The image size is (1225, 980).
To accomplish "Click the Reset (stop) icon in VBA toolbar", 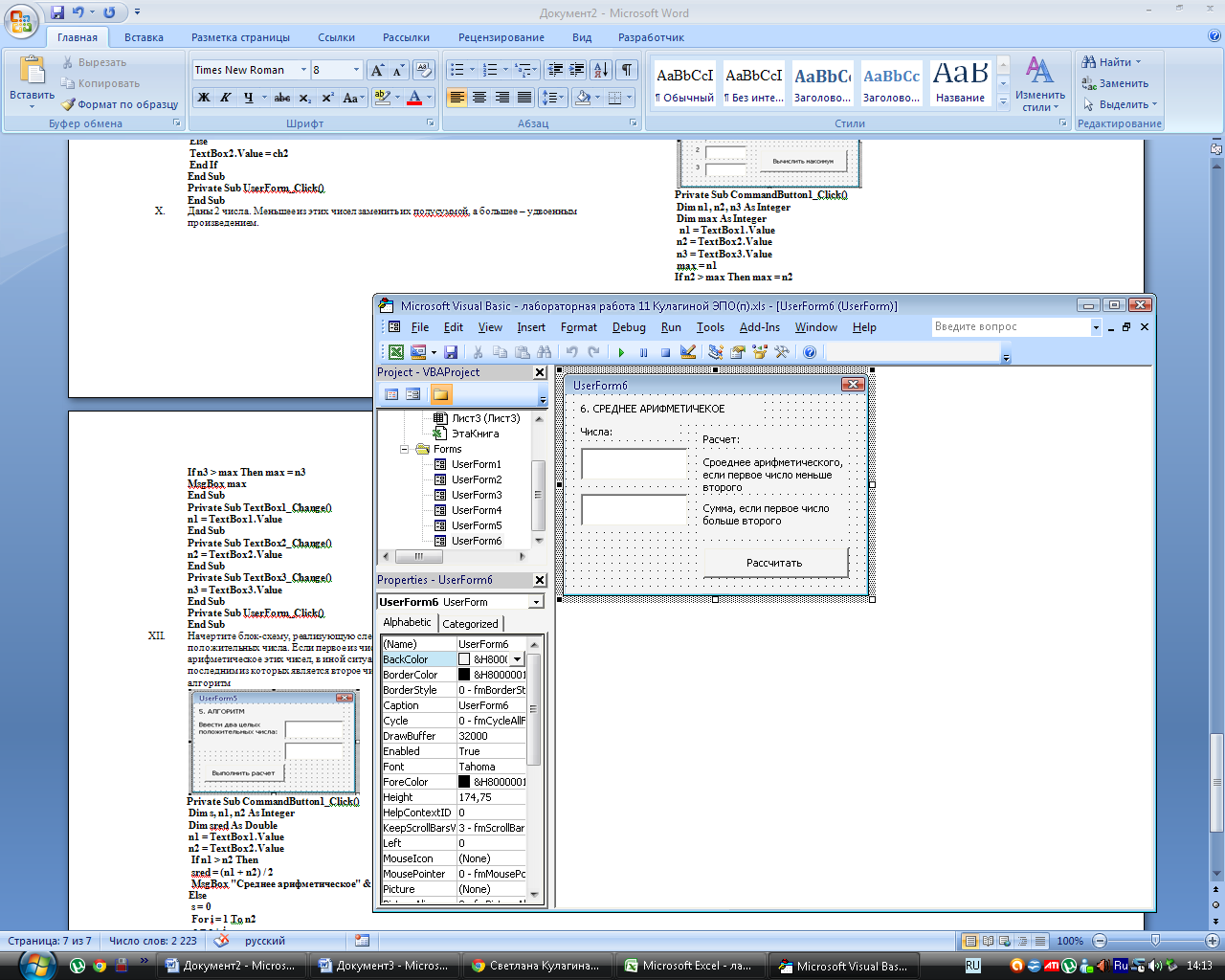I will coord(665,352).
